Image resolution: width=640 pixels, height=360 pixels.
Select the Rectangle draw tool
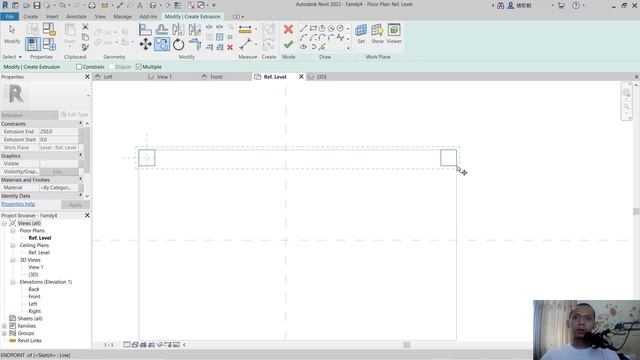click(x=313, y=29)
